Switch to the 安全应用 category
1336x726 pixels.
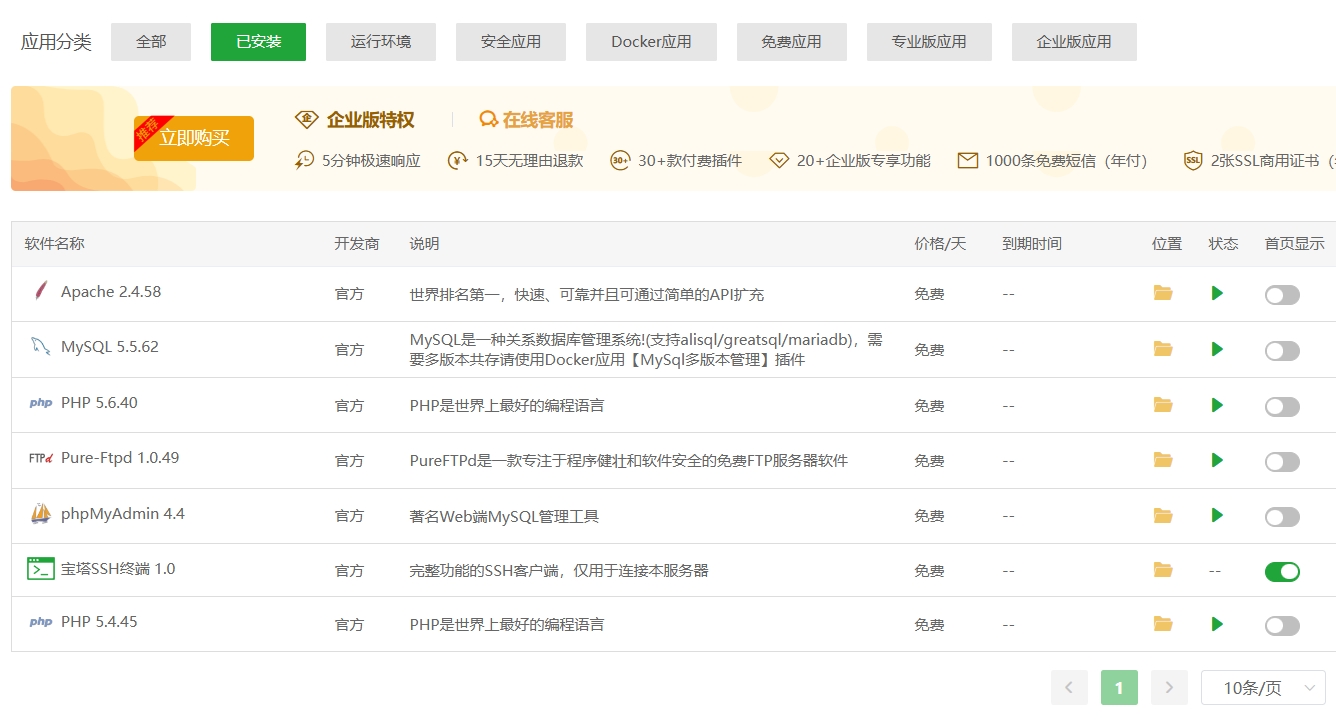511,42
